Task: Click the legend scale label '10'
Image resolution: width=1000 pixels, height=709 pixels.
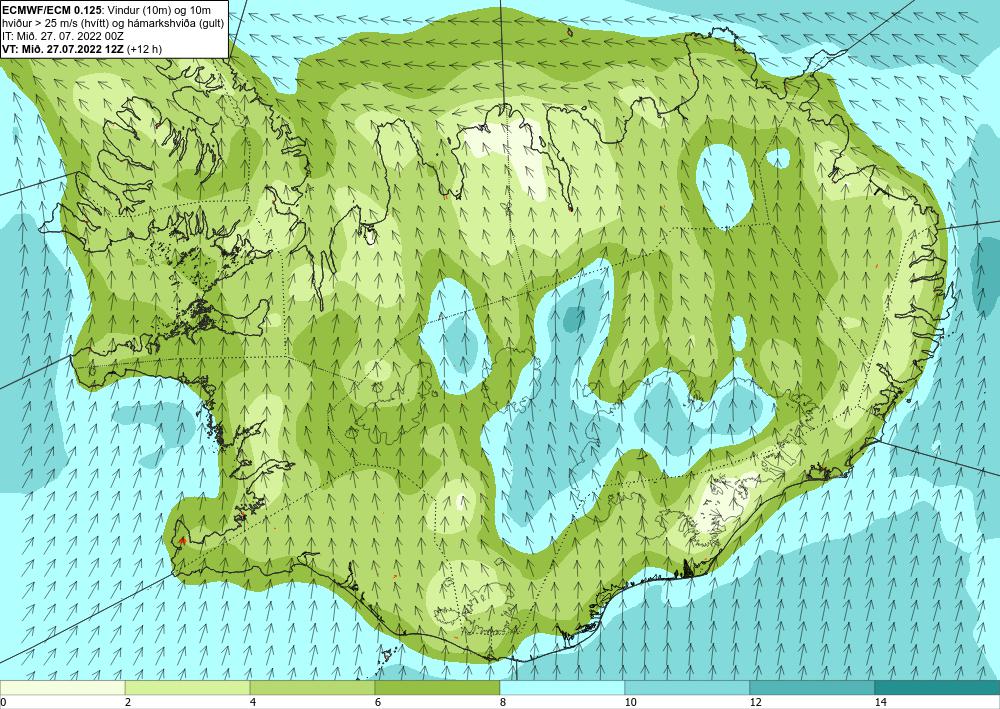Action: (630, 702)
